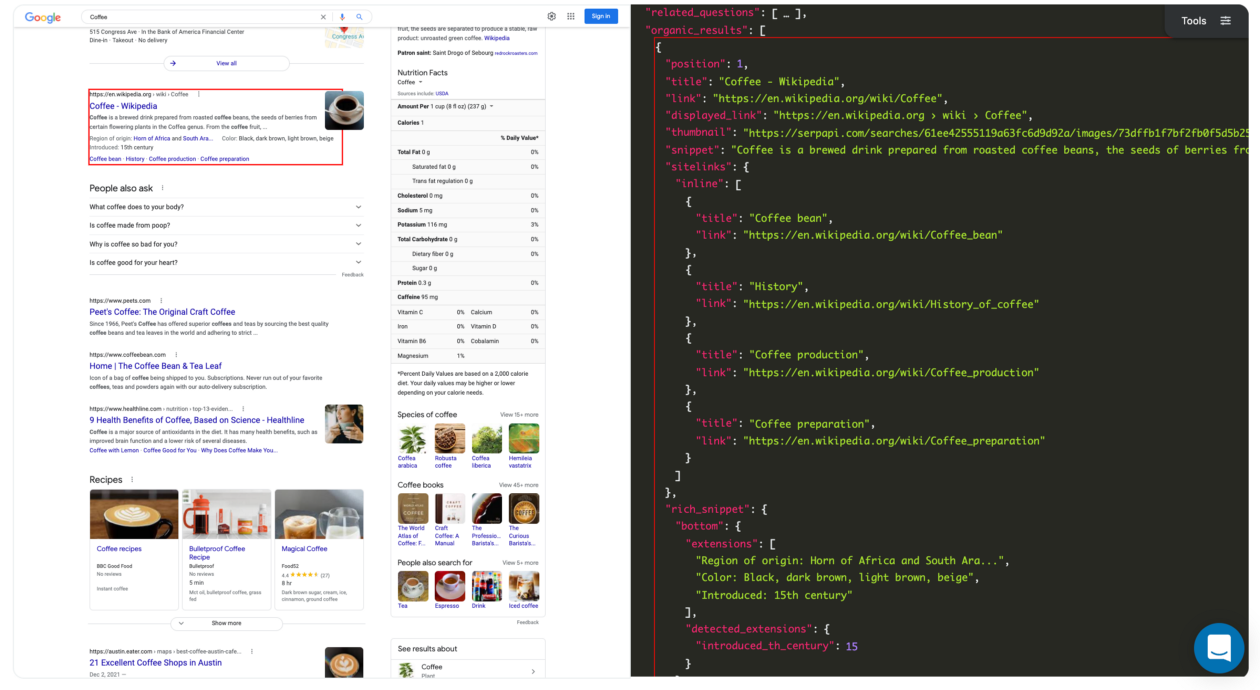Open Home | The Coffee Bean & Tea Leaf

(155, 366)
